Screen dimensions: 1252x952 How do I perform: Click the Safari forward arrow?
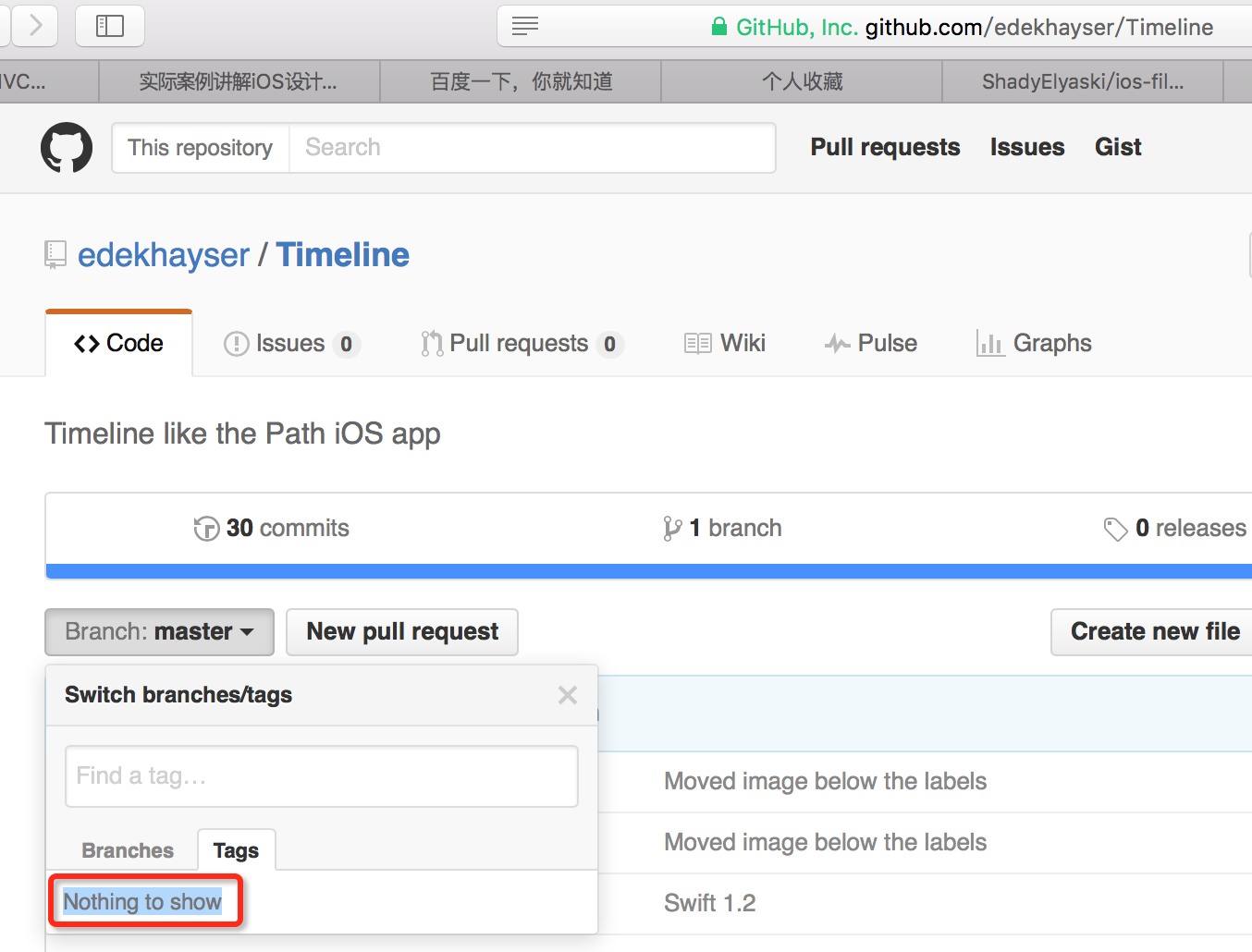point(35,25)
